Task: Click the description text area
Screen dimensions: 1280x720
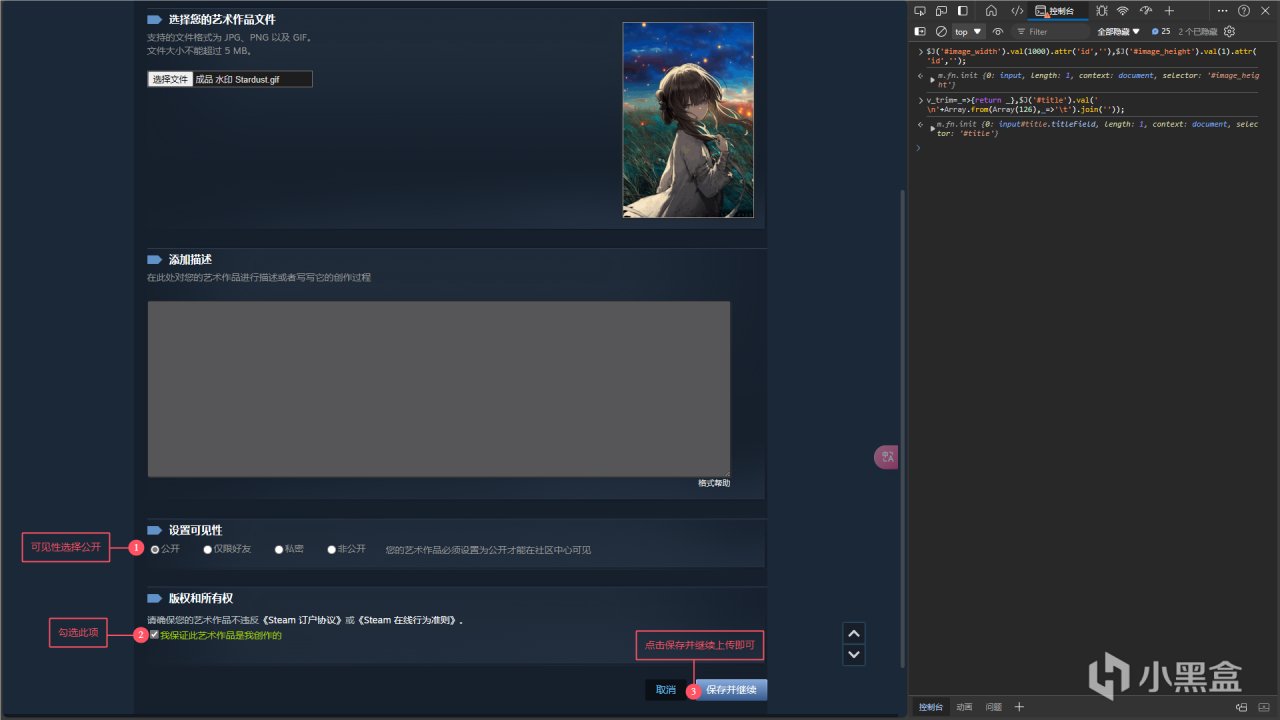Action: click(439, 389)
